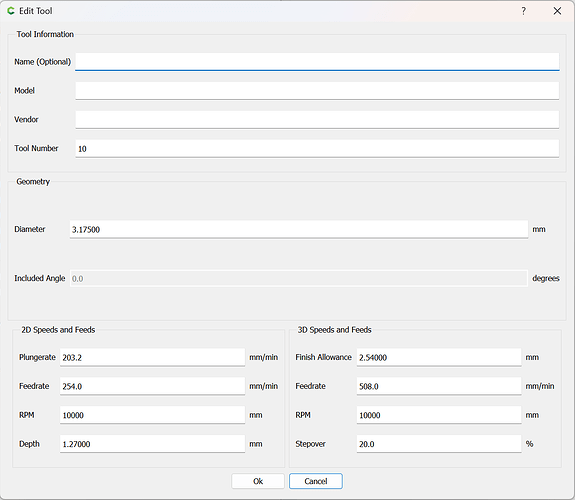The image size is (575, 500).
Task: Click into the Model text field
Action: click(317, 91)
